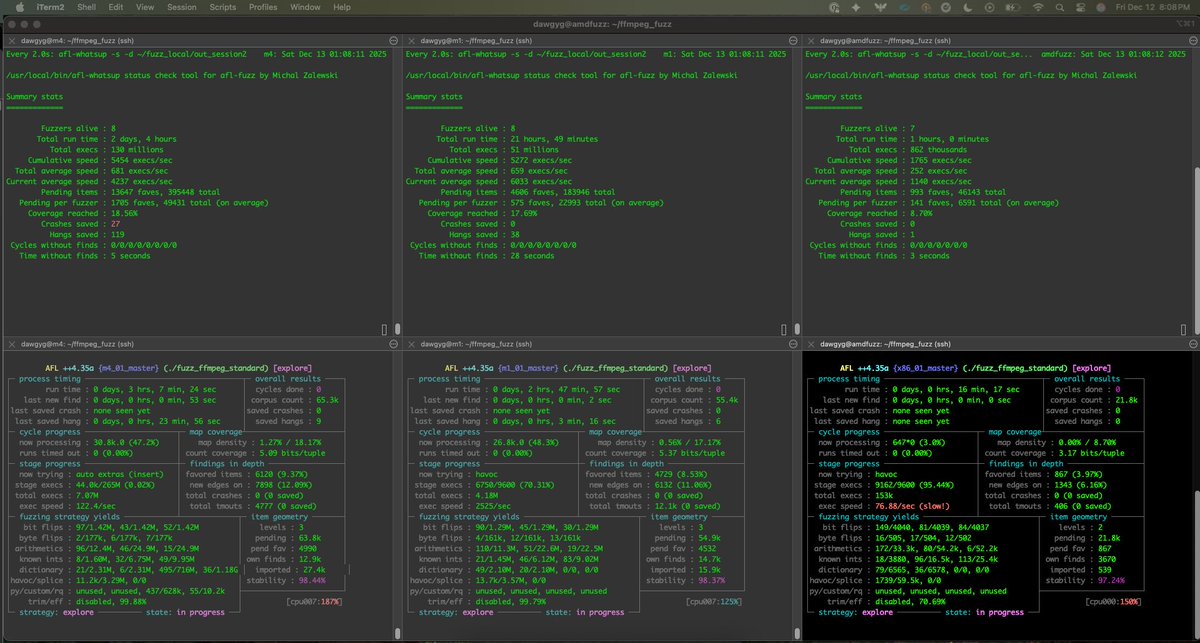
Task: Open the Shell menu
Action: point(85,7)
